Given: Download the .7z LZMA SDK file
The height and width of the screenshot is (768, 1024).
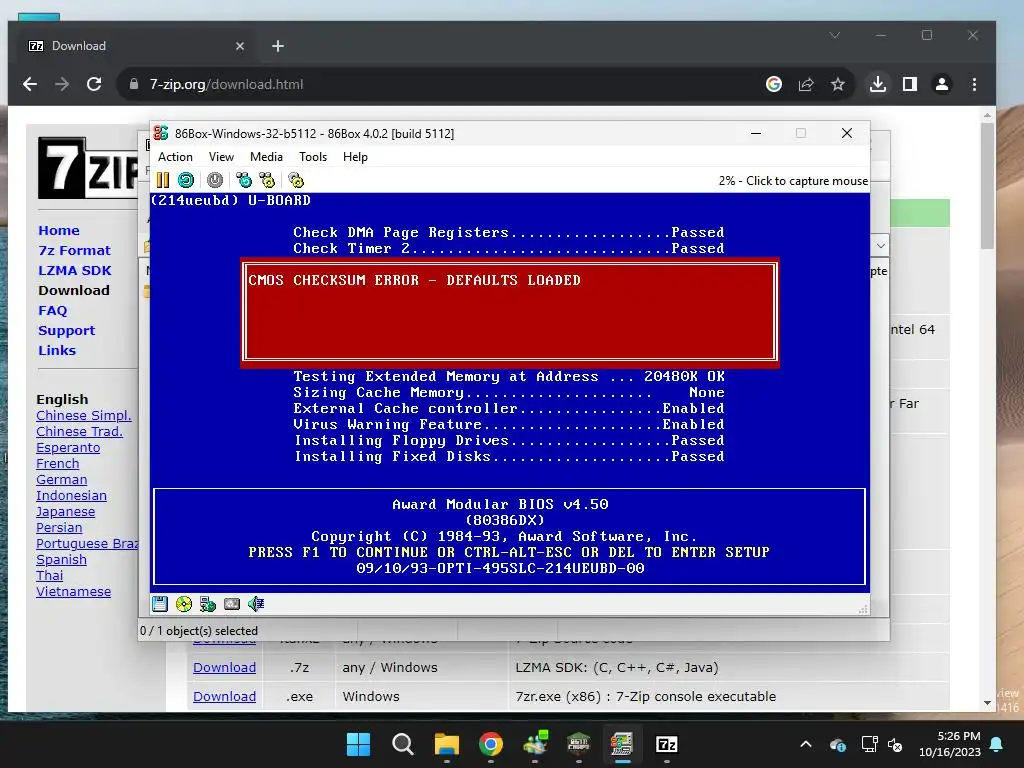Looking at the screenshot, I should [x=224, y=667].
